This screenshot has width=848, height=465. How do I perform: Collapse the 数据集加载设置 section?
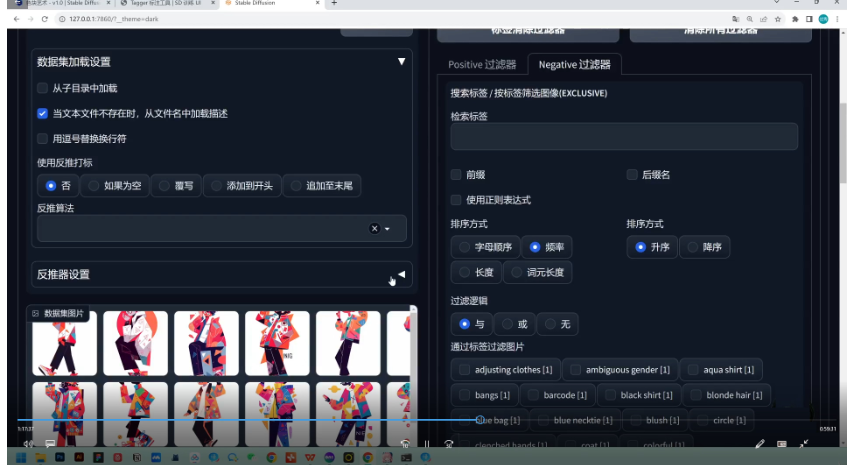coord(401,62)
